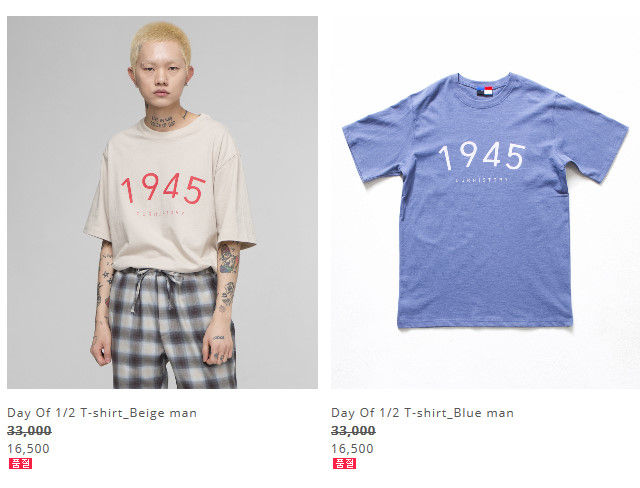
Task: Open the beige T-shirt model photo
Action: (x=162, y=202)
